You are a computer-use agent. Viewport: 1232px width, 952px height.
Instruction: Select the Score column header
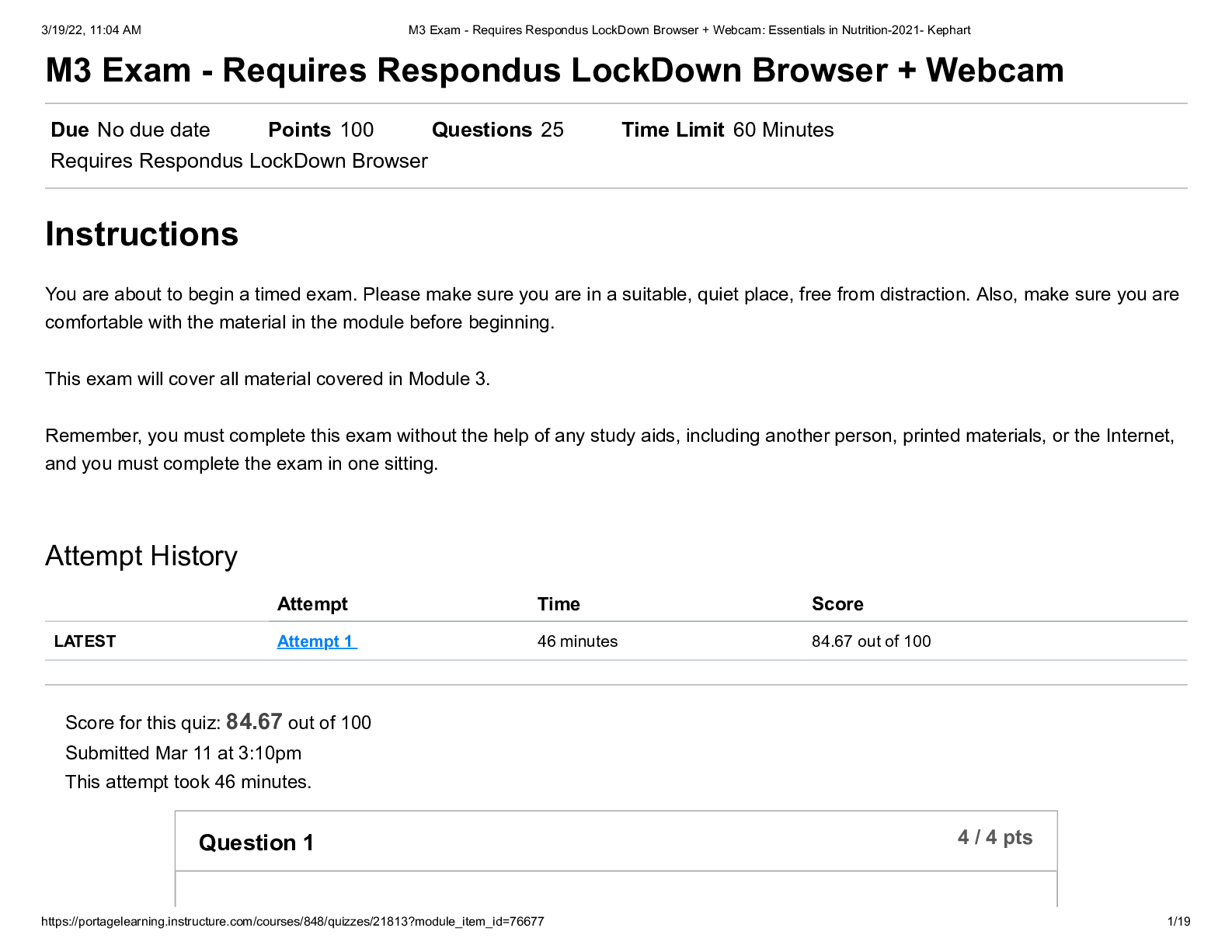(837, 604)
